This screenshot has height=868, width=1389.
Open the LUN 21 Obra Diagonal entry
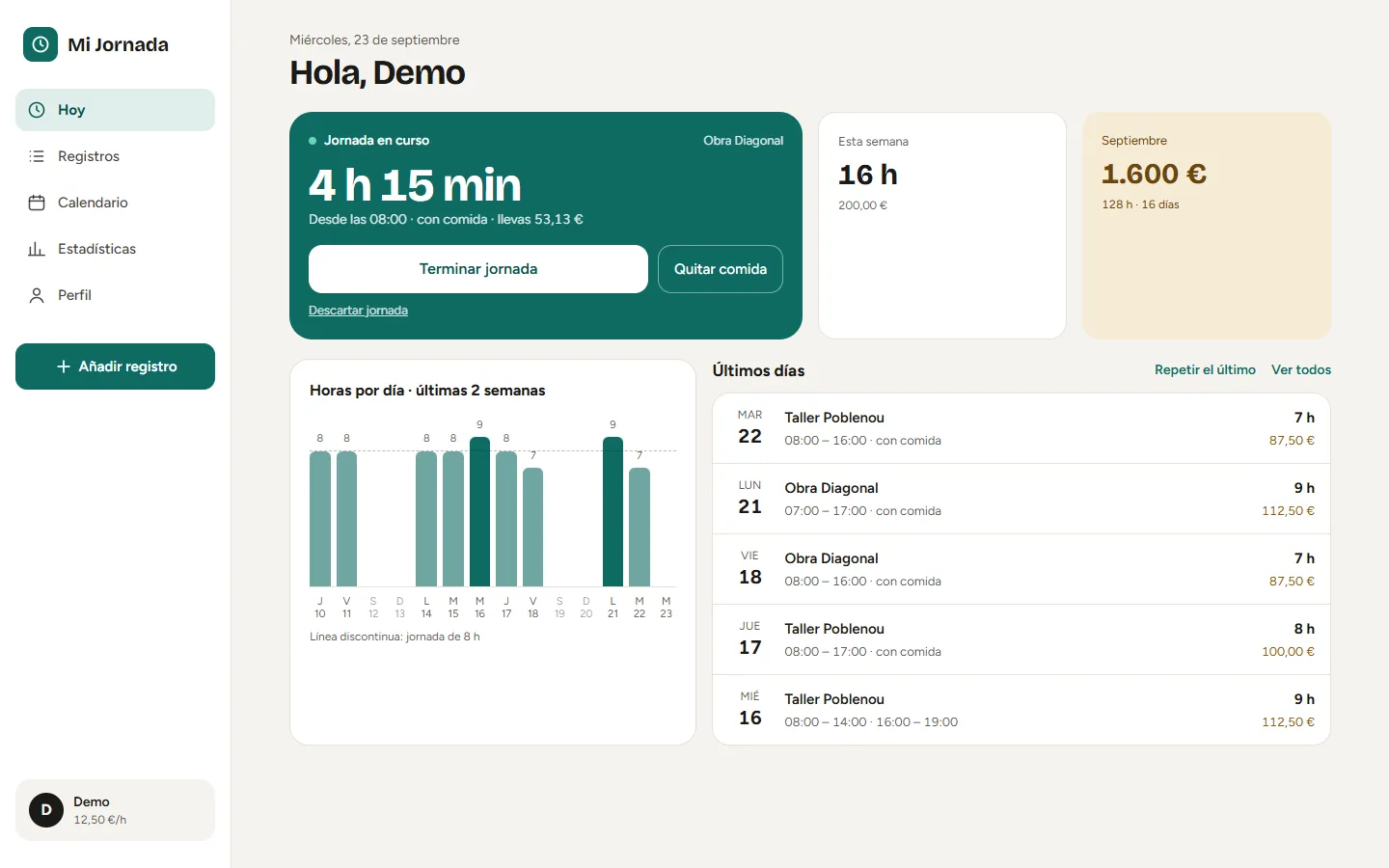(1021, 499)
